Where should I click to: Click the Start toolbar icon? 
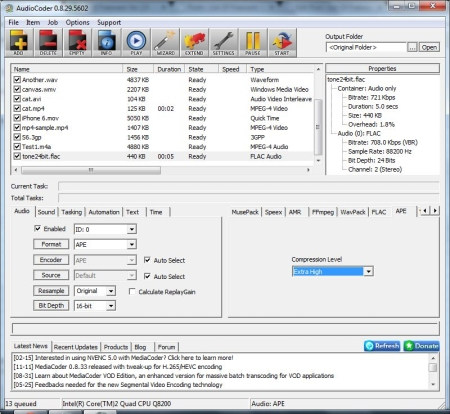point(282,43)
